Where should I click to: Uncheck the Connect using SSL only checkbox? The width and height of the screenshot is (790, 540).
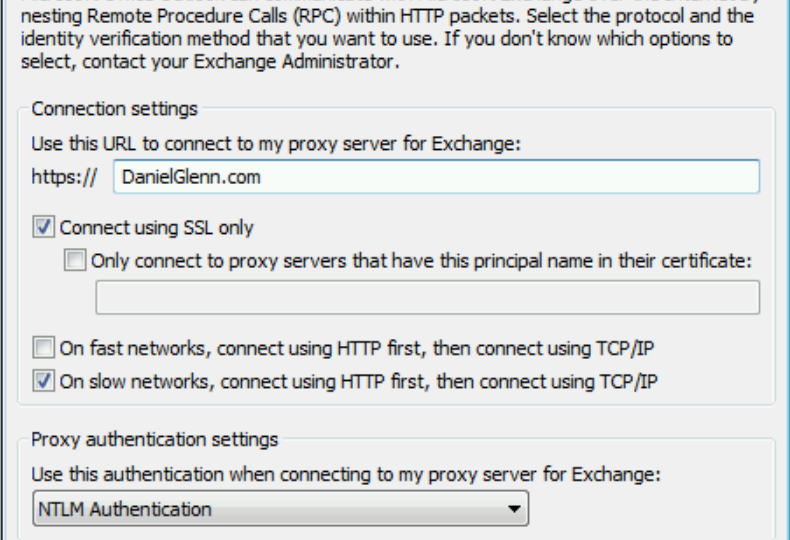pyautogui.click(x=44, y=228)
